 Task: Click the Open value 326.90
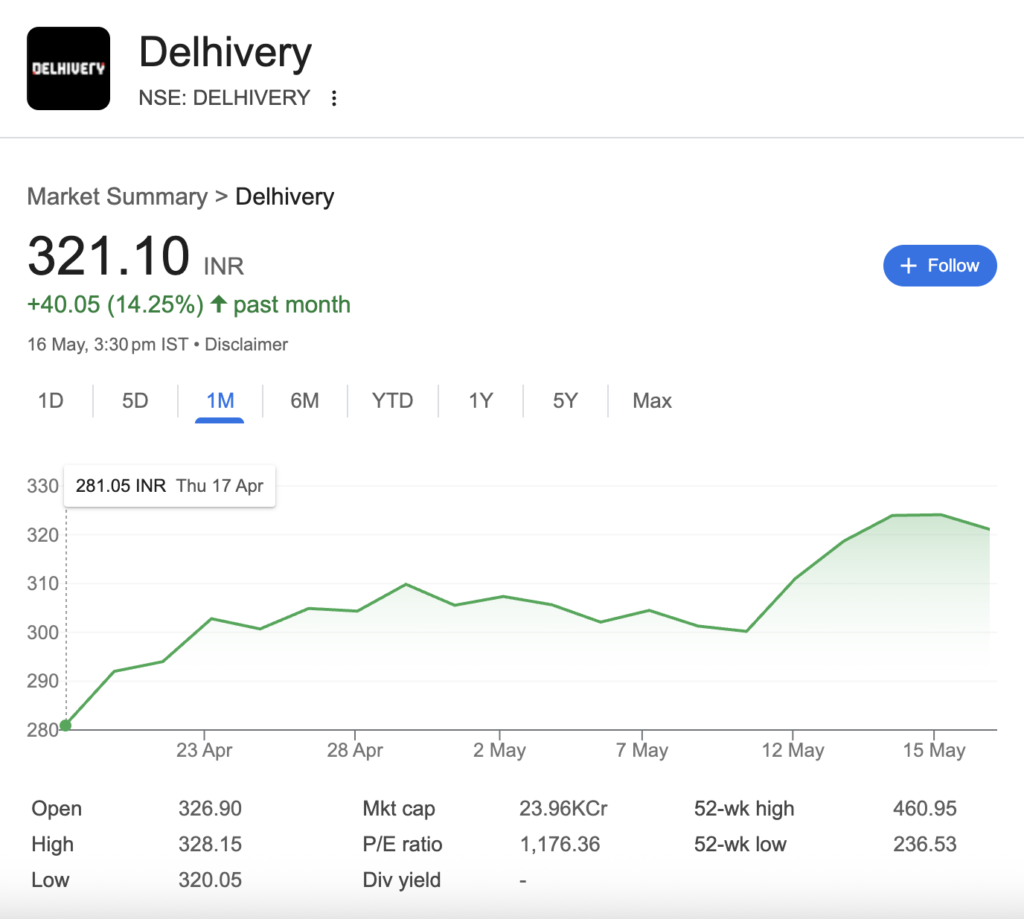point(210,809)
